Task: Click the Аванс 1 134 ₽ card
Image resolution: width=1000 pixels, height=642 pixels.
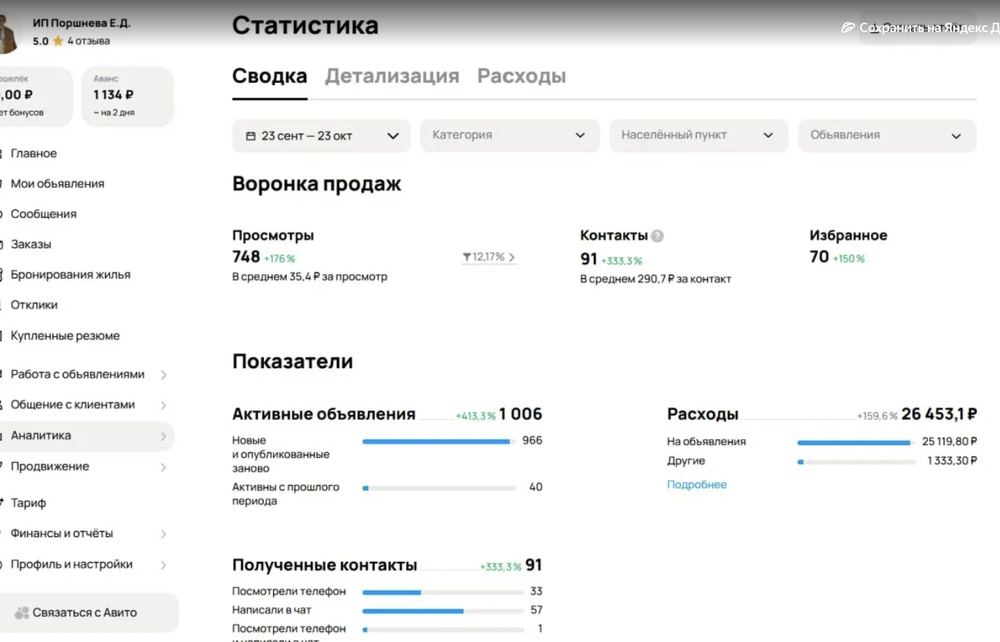Action: pyautogui.click(x=128, y=96)
